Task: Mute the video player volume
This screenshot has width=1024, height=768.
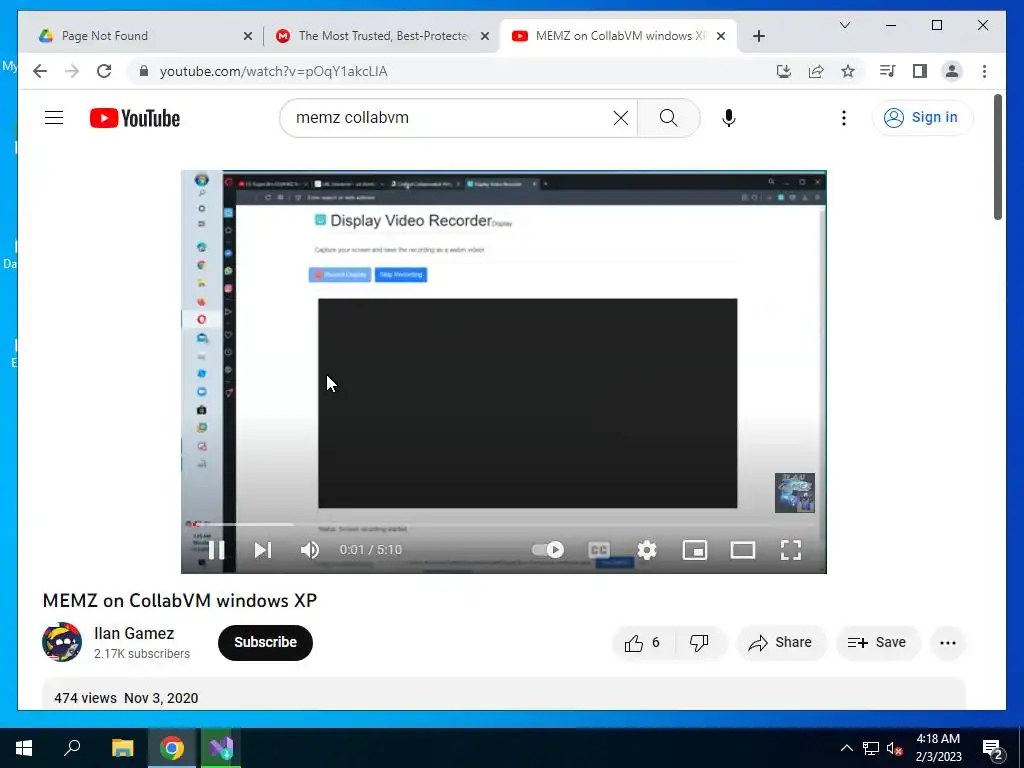Action: tap(310, 550)
